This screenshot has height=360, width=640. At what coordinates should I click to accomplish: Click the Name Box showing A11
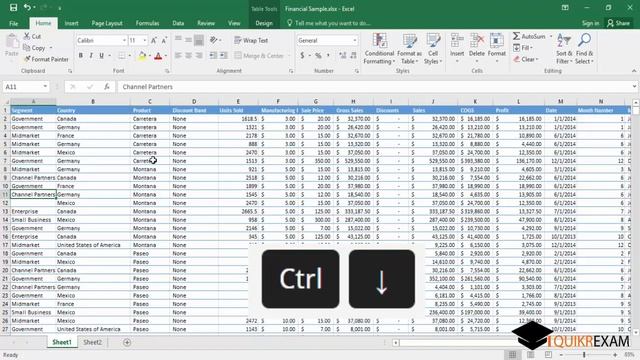coord(26,87)
